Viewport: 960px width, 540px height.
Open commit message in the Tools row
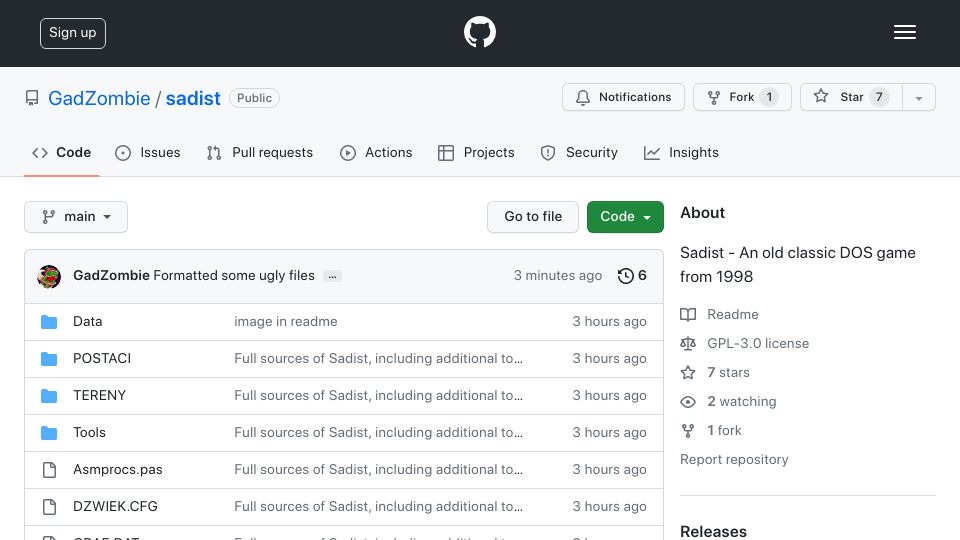[x=378, y=432]
